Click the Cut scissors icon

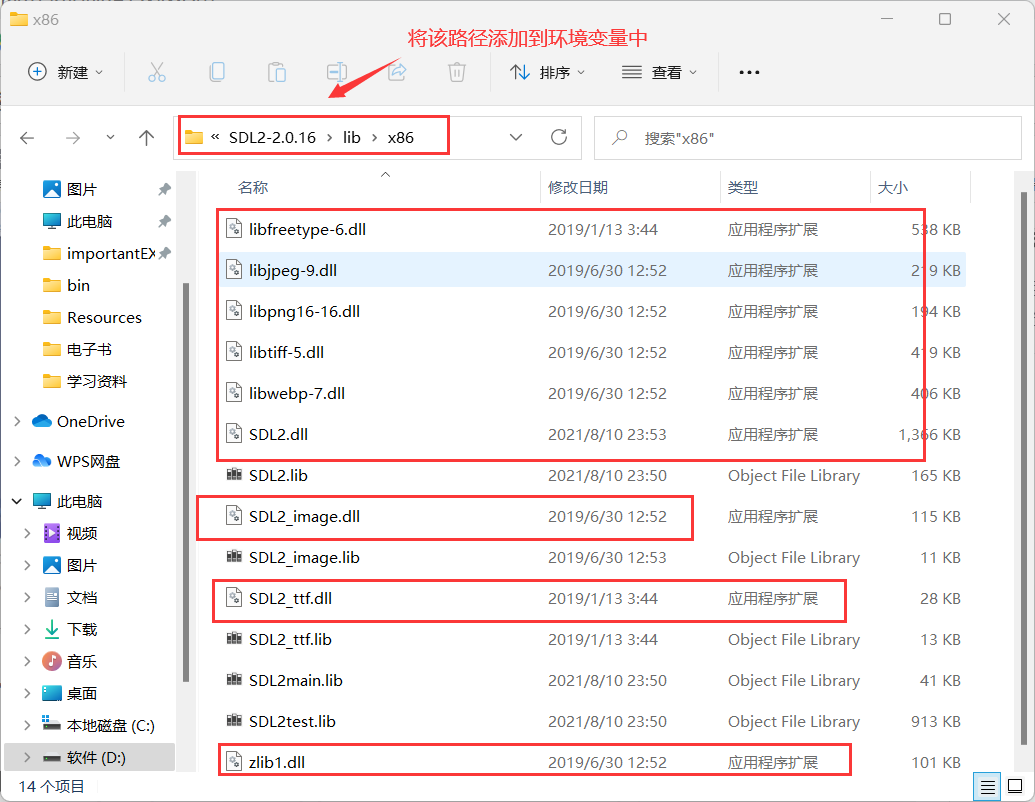click(156, 72)
